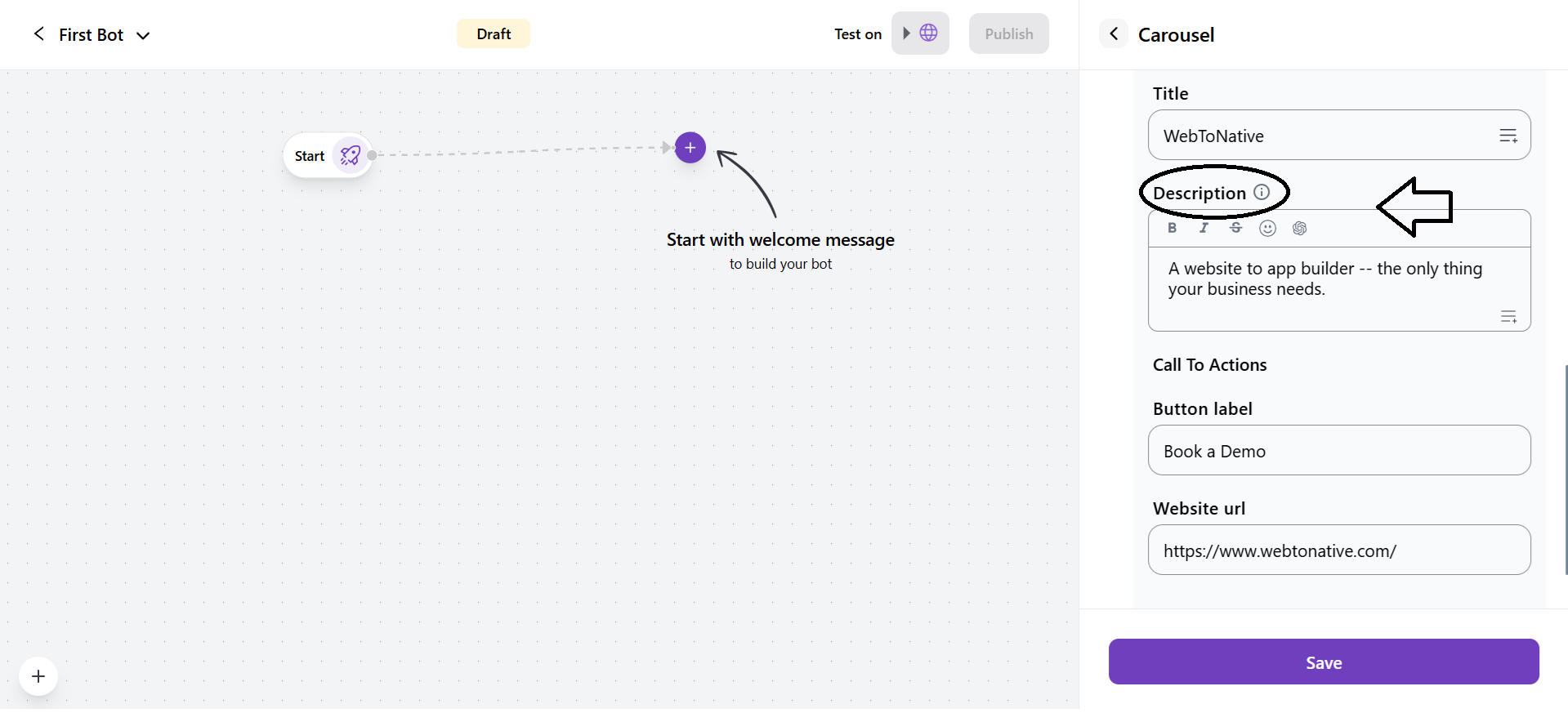The width and height of the screenshot is (1568, 722).
Task: Insert variable in Description box
Action: click(x=1508, y=316)
